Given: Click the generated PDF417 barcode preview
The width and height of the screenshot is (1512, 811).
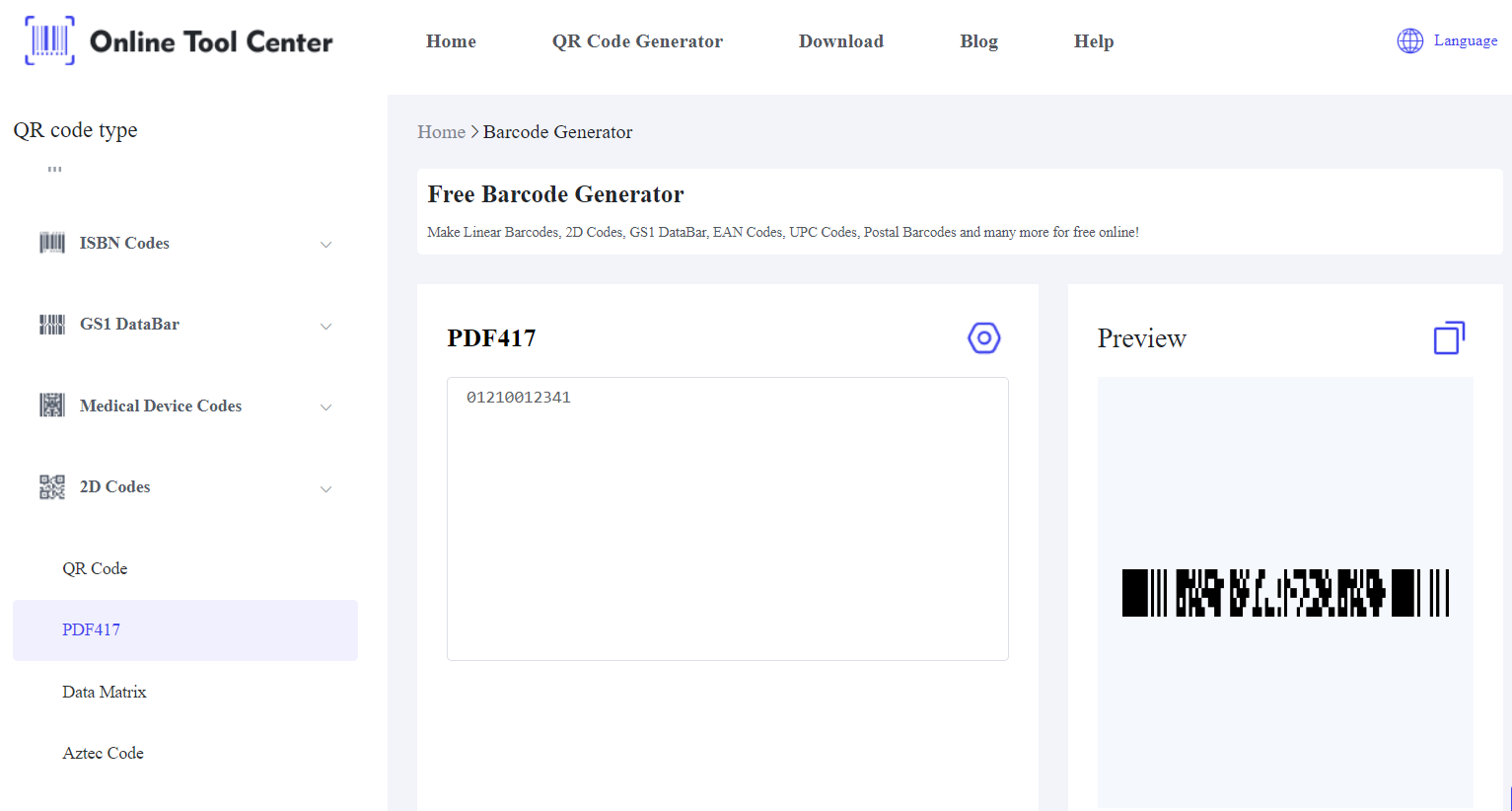Looking at the screenshot, I should tap(1285, 593).
